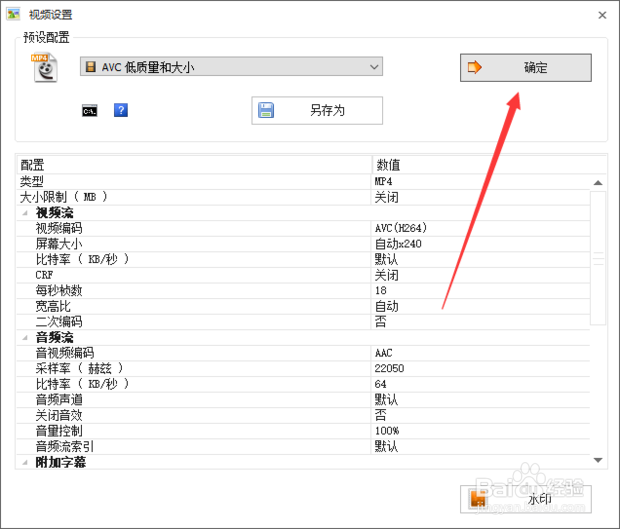This screenshot has height=529, width=620.
Task: Click the 视频设置 title bar app icon
Action: (x=13, y=14)
